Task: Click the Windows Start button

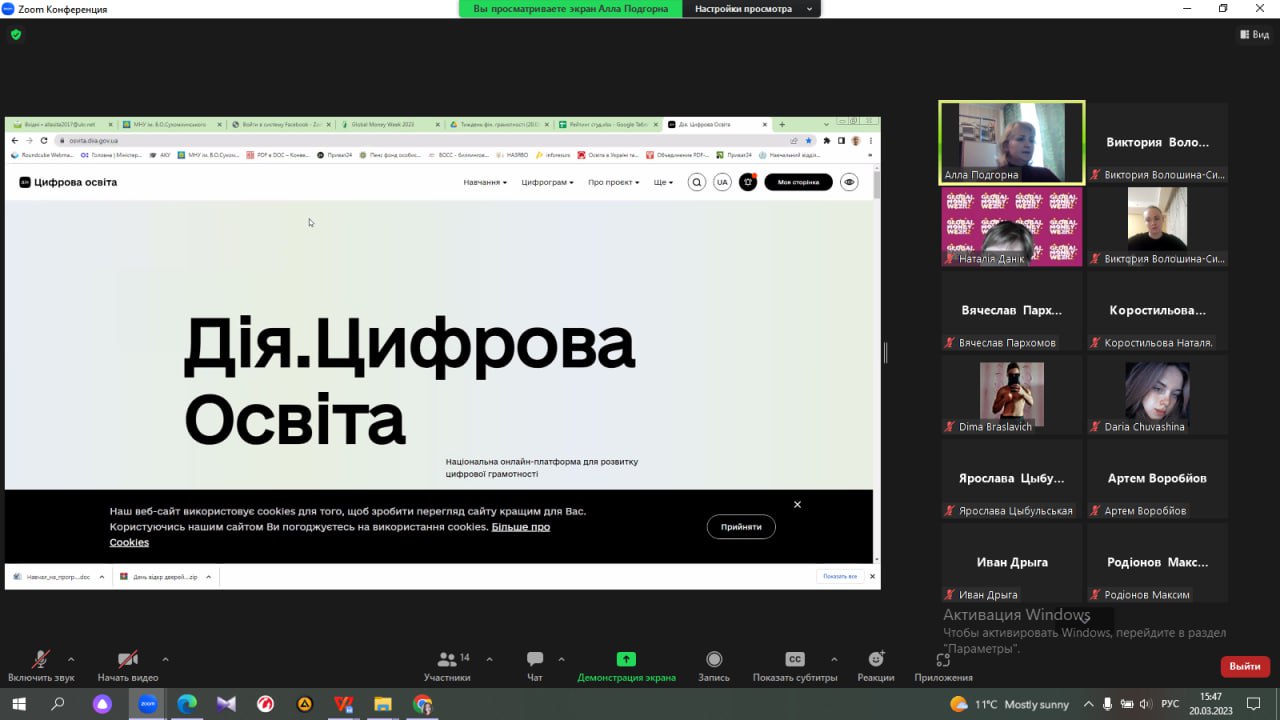Action: [x=18, y=704]
